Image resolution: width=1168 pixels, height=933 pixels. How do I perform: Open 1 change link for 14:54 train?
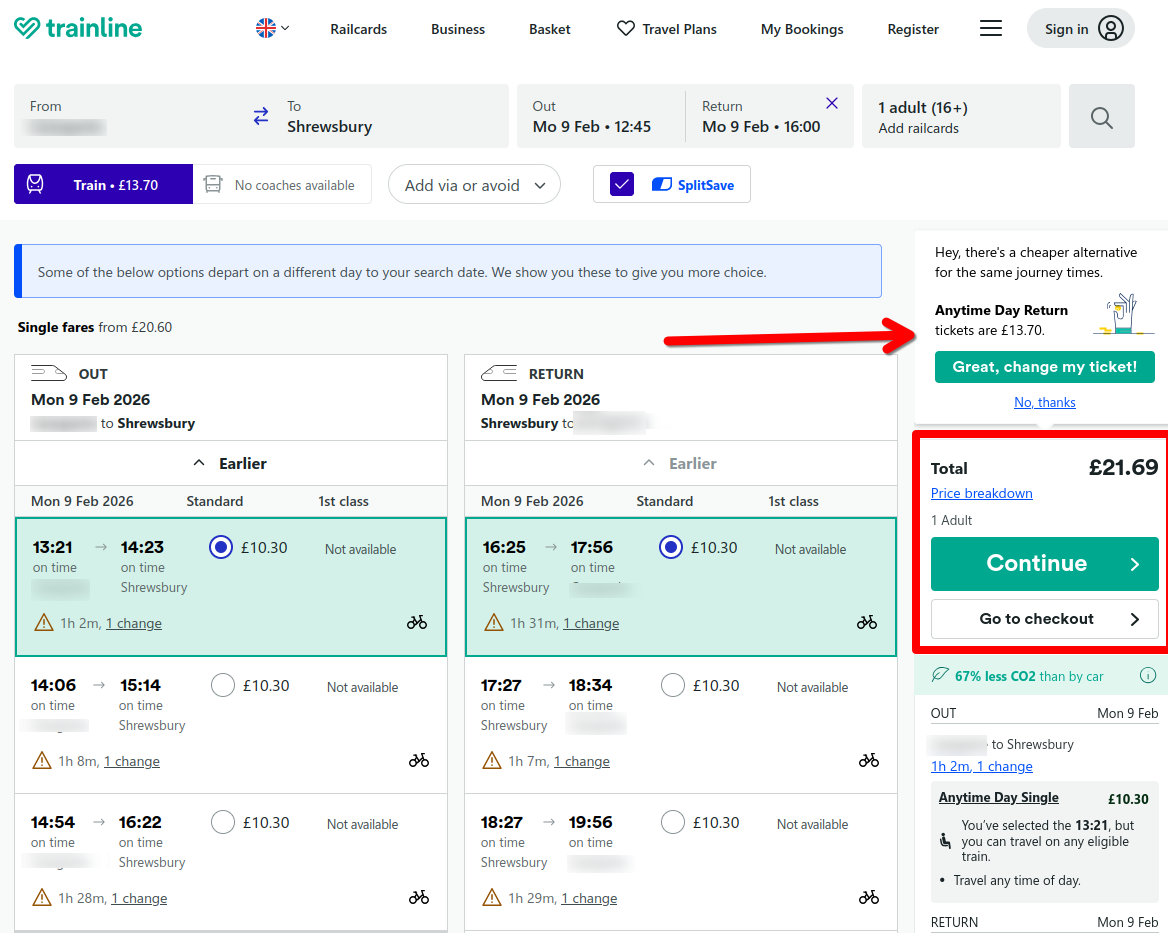[139, 898]
